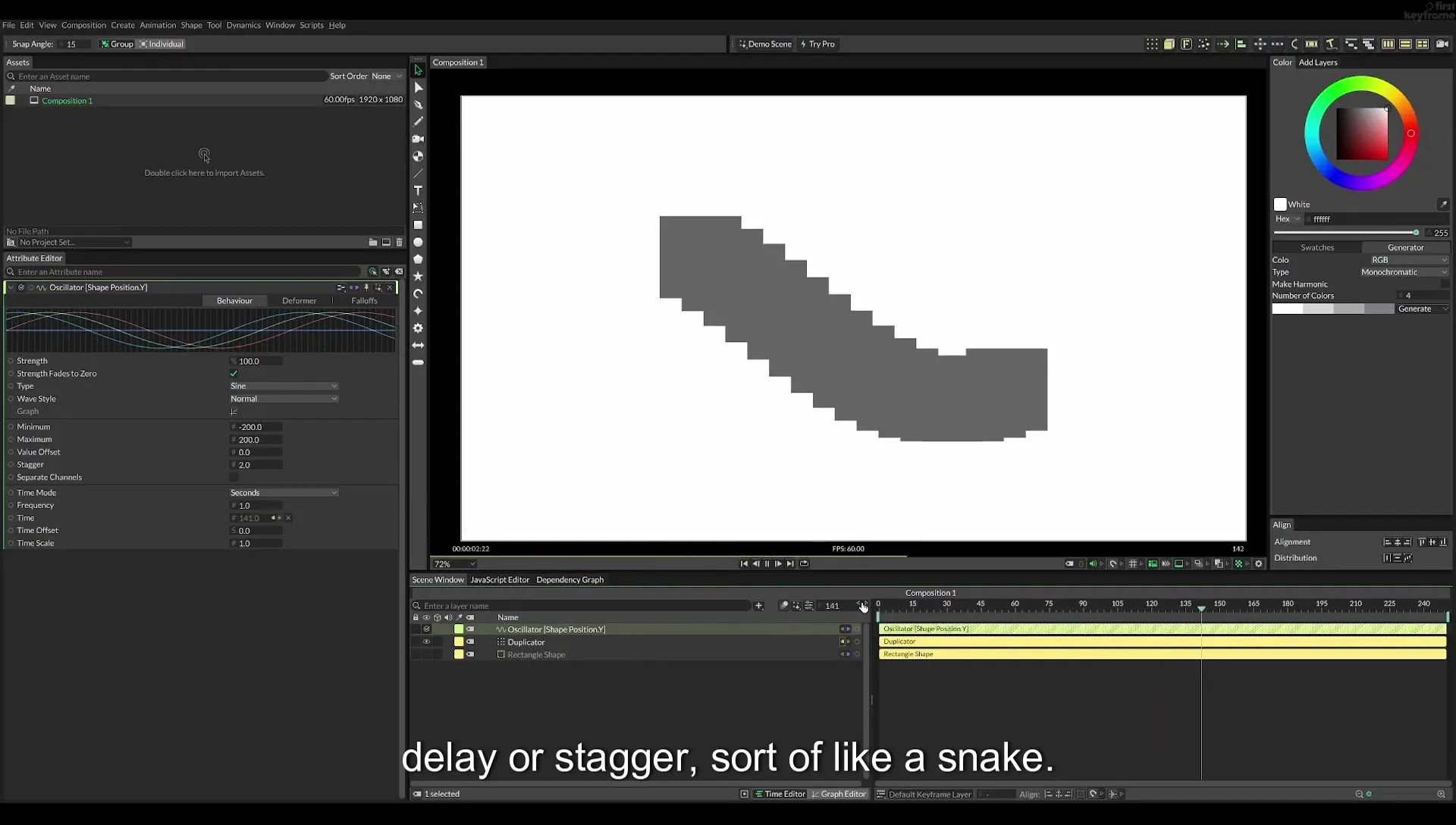This screenshot has height=825, width=1456.
Task: Click the color eyedropper icon
Action: click(1443, 204)
